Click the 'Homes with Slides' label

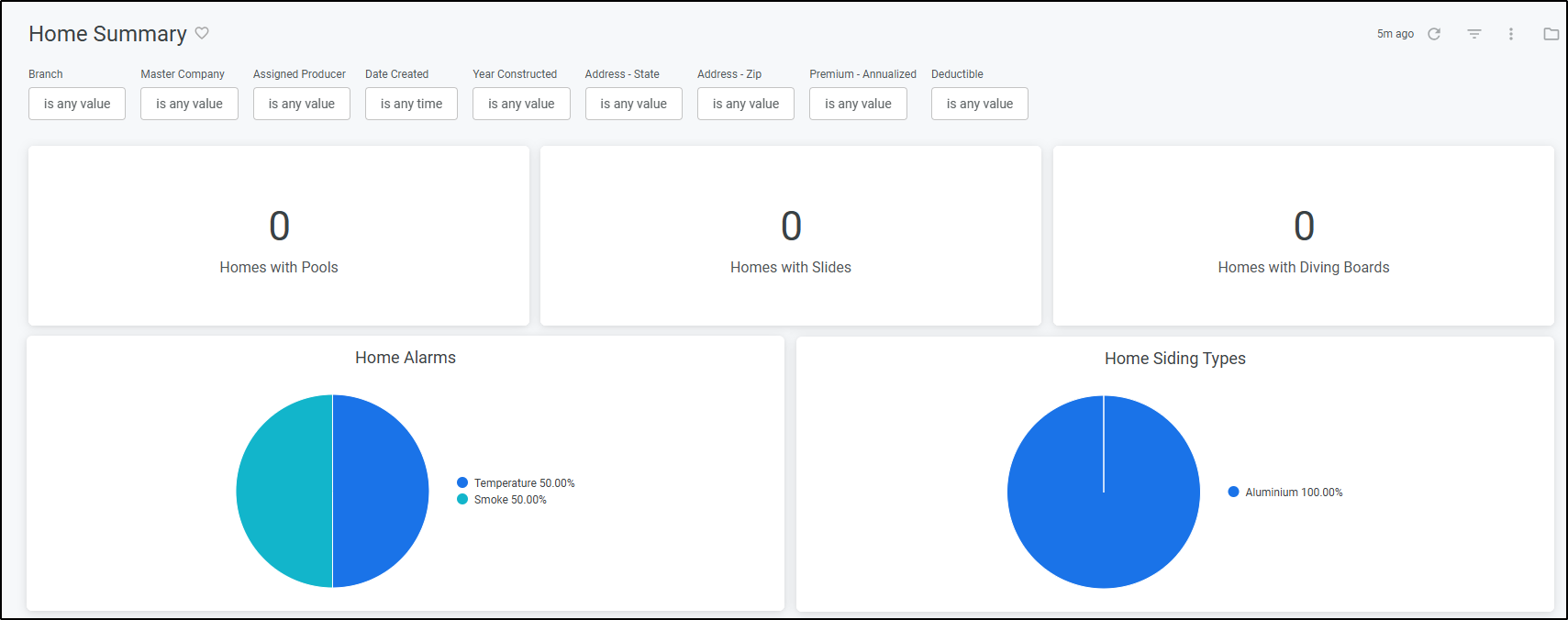791,267
